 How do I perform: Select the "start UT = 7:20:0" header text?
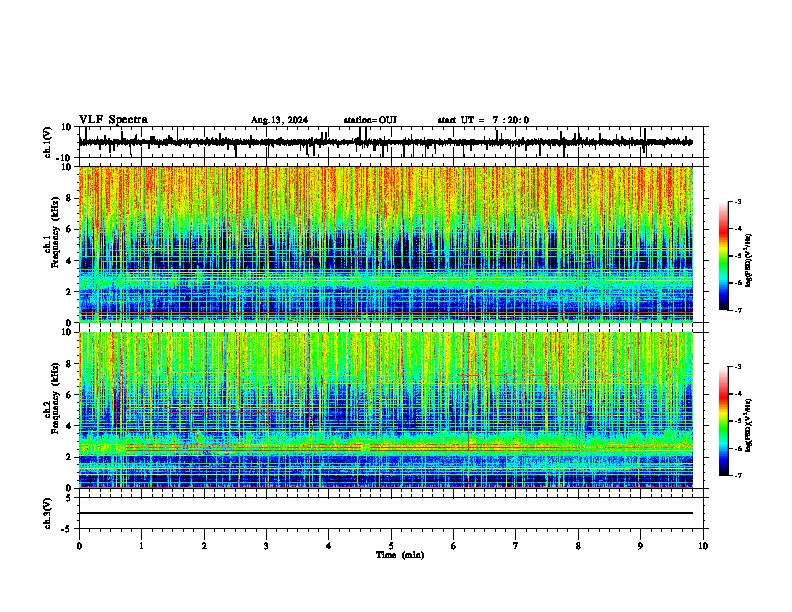pos(483,120)
